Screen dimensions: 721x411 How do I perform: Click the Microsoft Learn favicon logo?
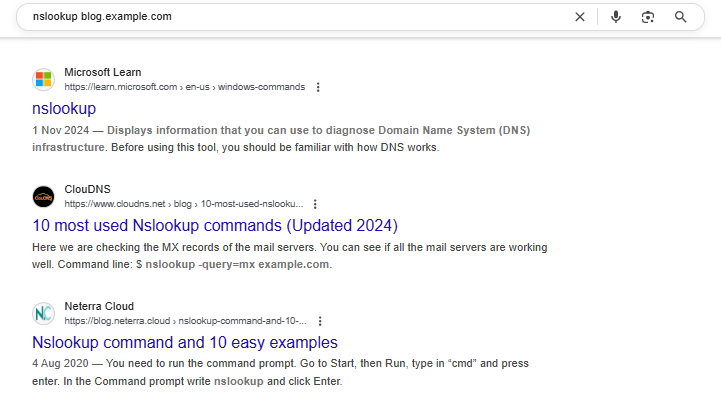pyautogui.click(x=43, y=79)
